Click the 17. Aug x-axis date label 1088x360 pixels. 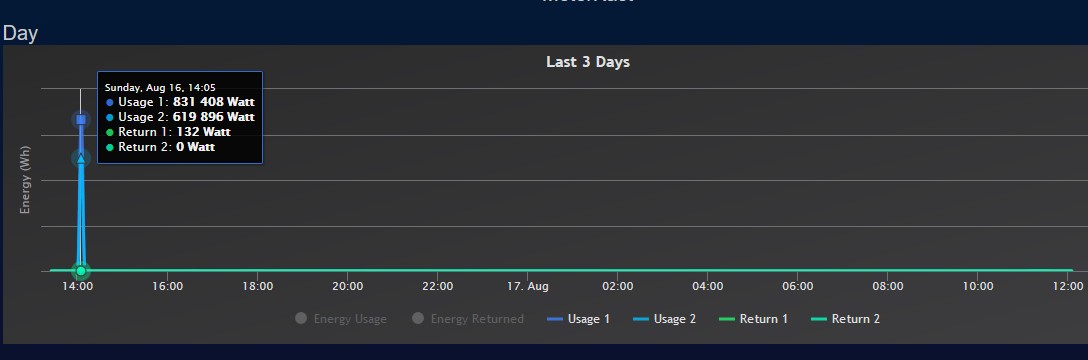point(527,286)
